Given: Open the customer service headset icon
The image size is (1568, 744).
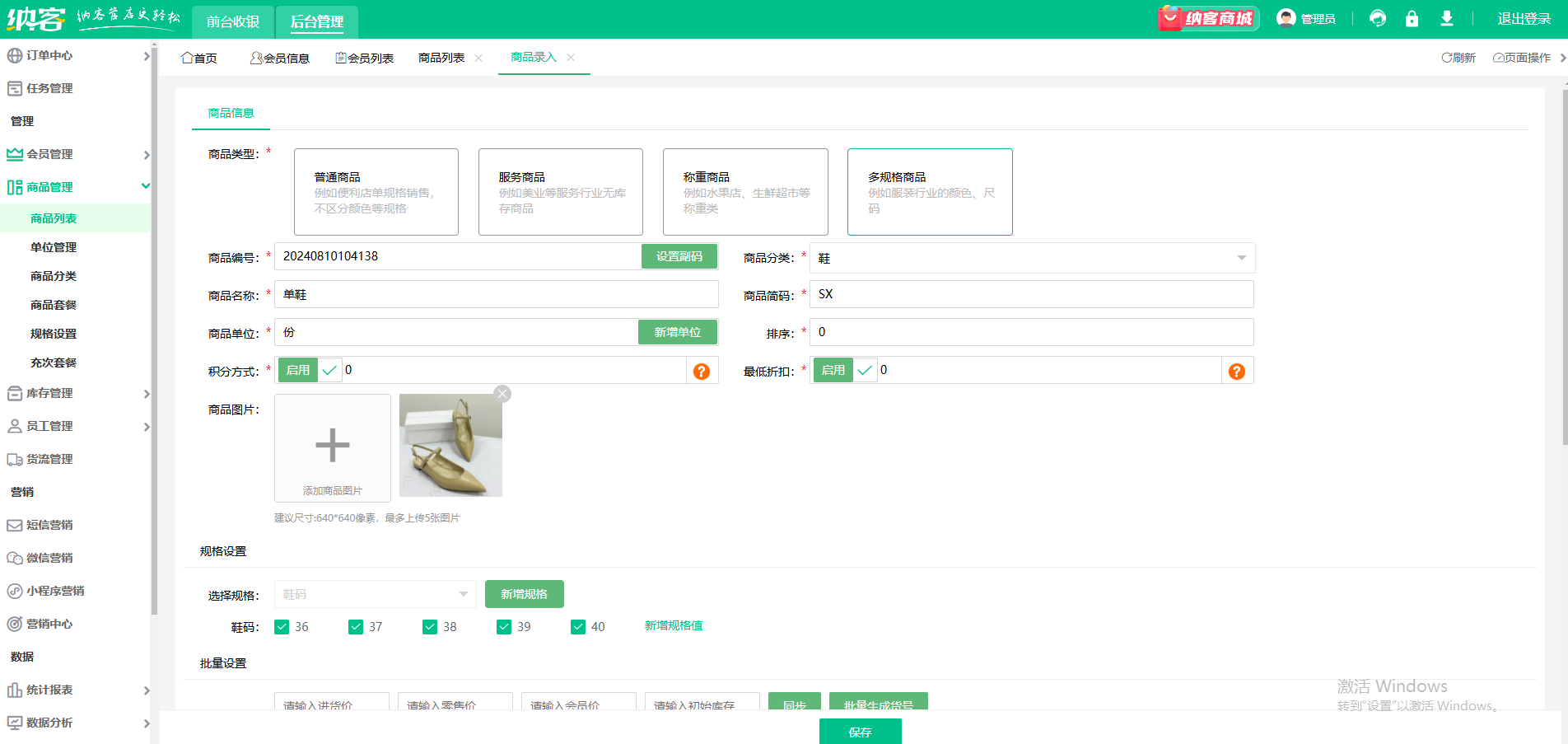Looking at the screenshot, I should click(1378, 18).
